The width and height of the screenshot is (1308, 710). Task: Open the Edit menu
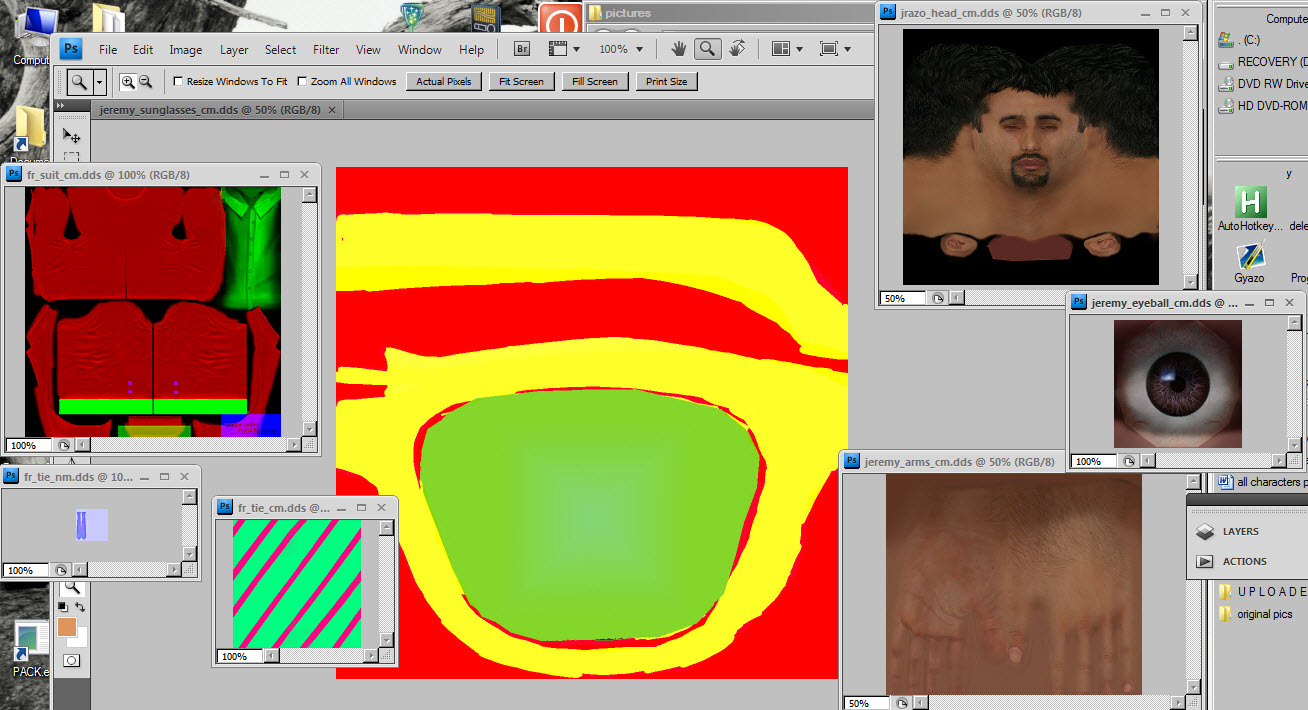point(143,49)
